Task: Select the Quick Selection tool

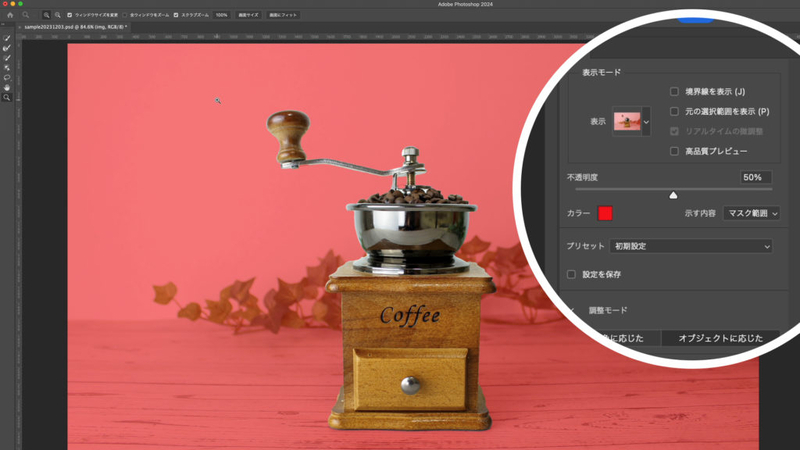Action: coord(7,38)
